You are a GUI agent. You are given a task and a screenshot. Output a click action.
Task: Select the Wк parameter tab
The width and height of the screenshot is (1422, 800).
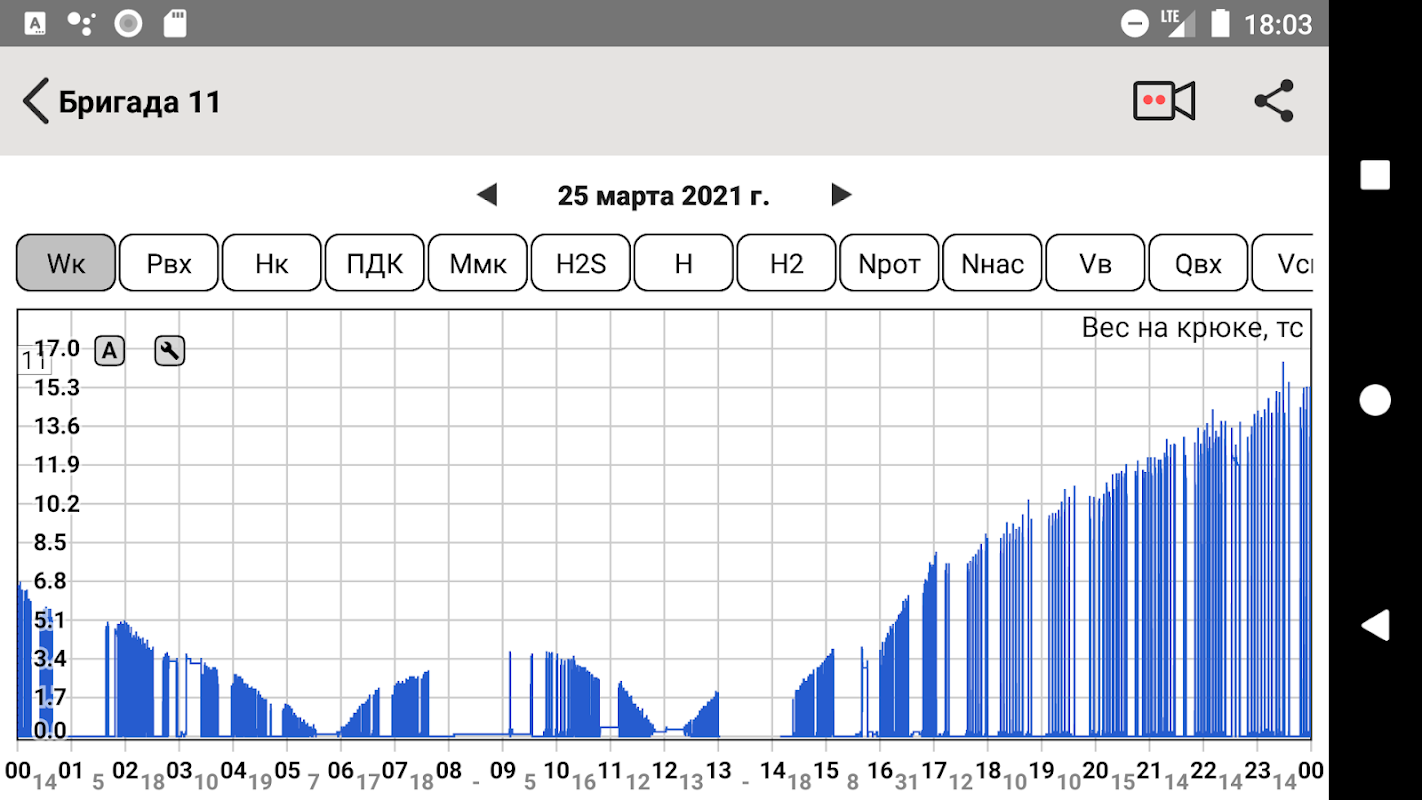[x=66, y=263]
